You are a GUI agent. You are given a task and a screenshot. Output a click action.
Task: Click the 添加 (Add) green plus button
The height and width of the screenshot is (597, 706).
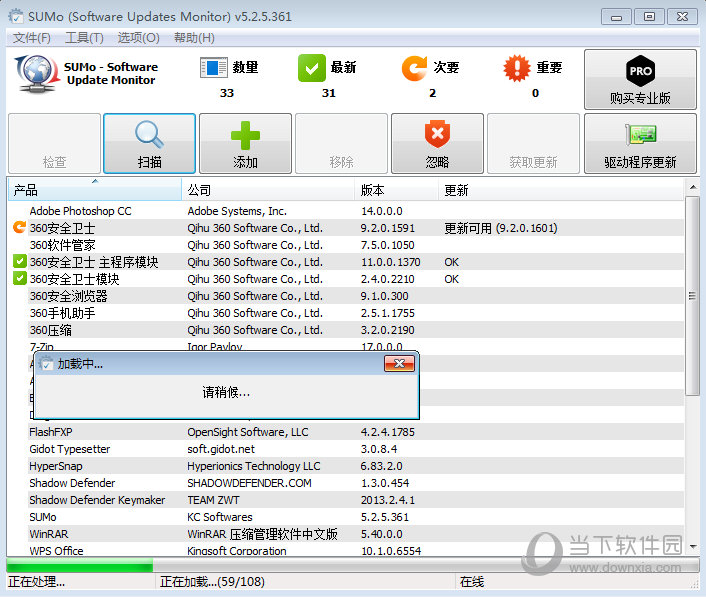tap(245, 143)
